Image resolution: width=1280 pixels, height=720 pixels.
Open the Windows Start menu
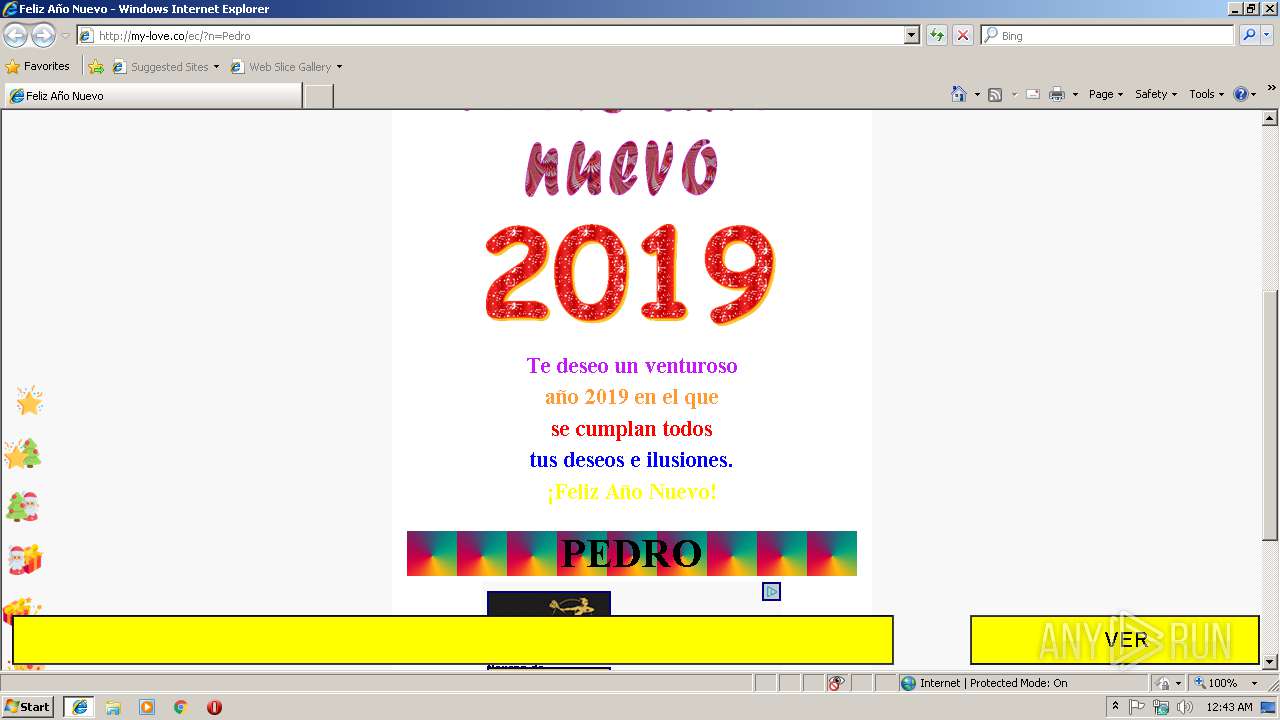(28, 707)
